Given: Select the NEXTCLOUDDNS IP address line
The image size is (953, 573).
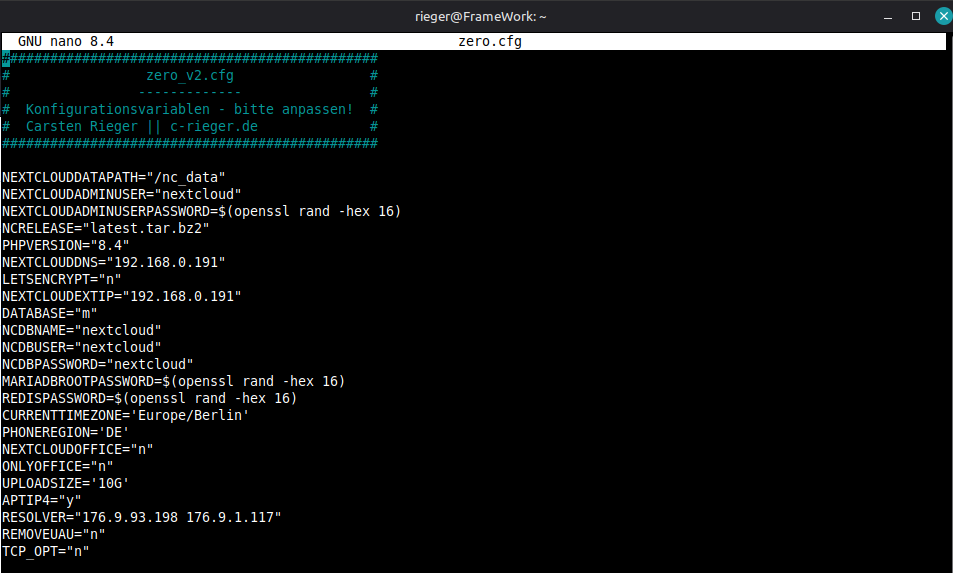Looking at the screenshot, I should click(x=113, y=262).
